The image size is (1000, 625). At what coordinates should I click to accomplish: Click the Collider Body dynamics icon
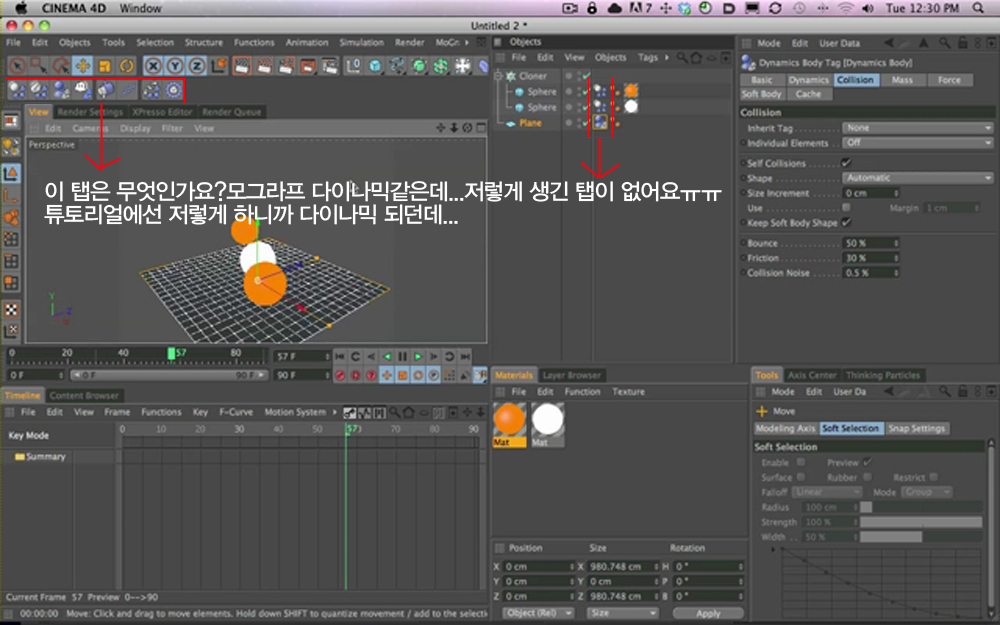pos(61,90)
